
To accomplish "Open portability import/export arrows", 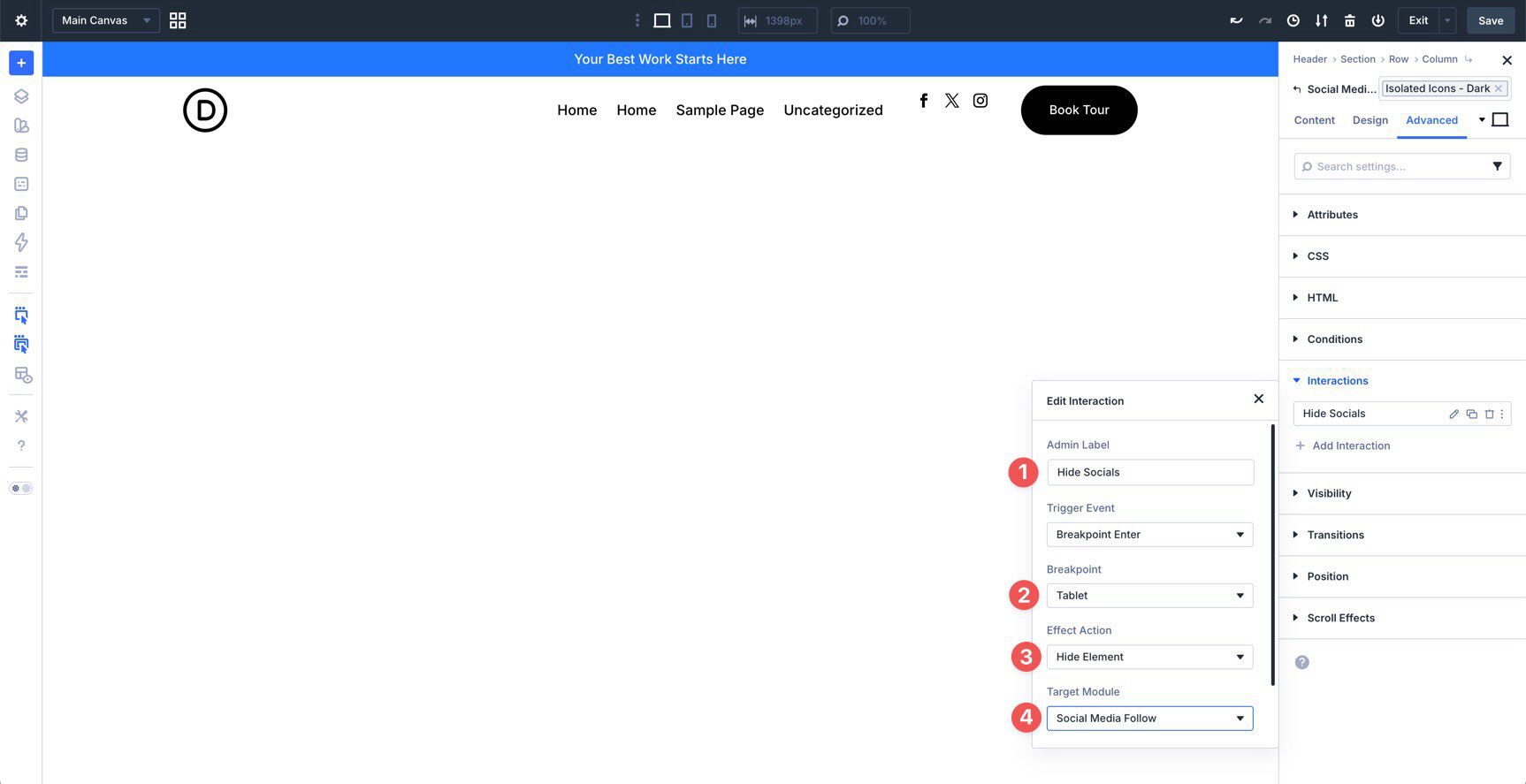I will pyautogui.click(x=1322, y=20).
